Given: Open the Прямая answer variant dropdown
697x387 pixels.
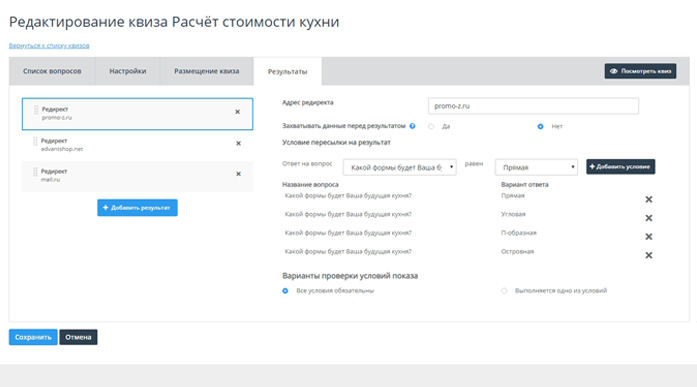Looking at the screenshot, I should click(x=536, y=167).
